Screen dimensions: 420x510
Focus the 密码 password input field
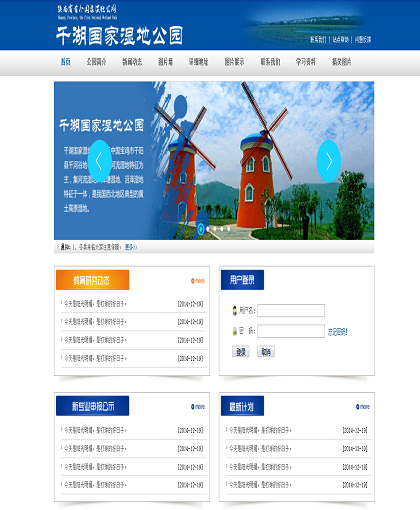291,331
